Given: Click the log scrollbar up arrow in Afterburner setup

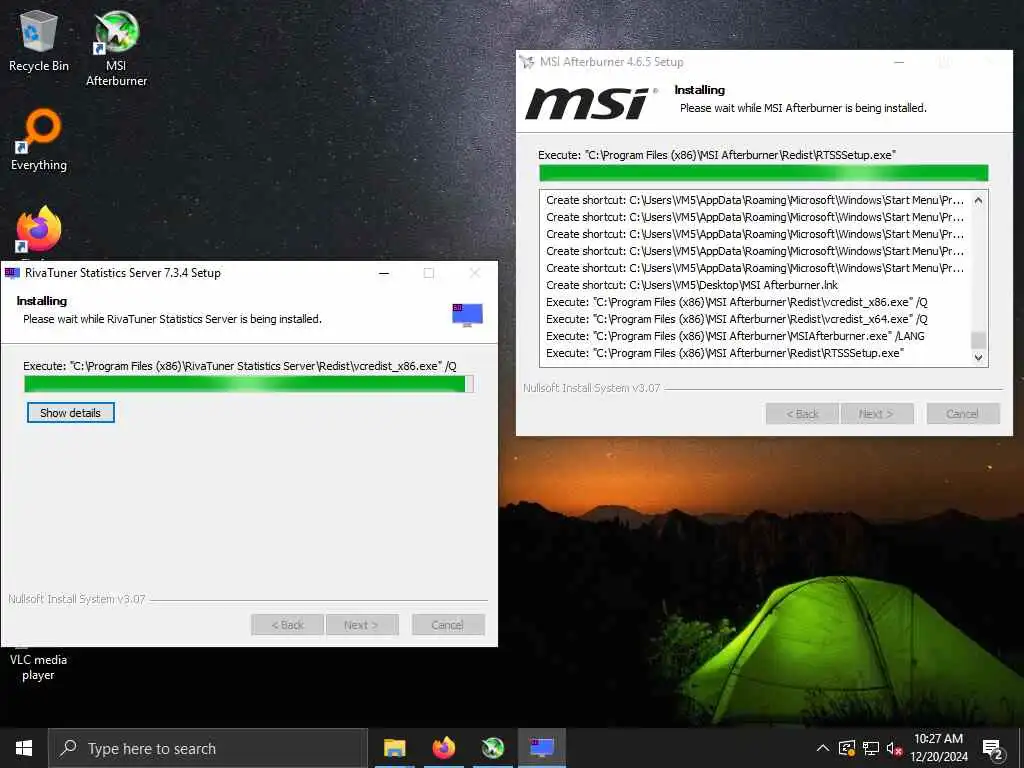Looking at the screenshot, I should pos(978,200).
